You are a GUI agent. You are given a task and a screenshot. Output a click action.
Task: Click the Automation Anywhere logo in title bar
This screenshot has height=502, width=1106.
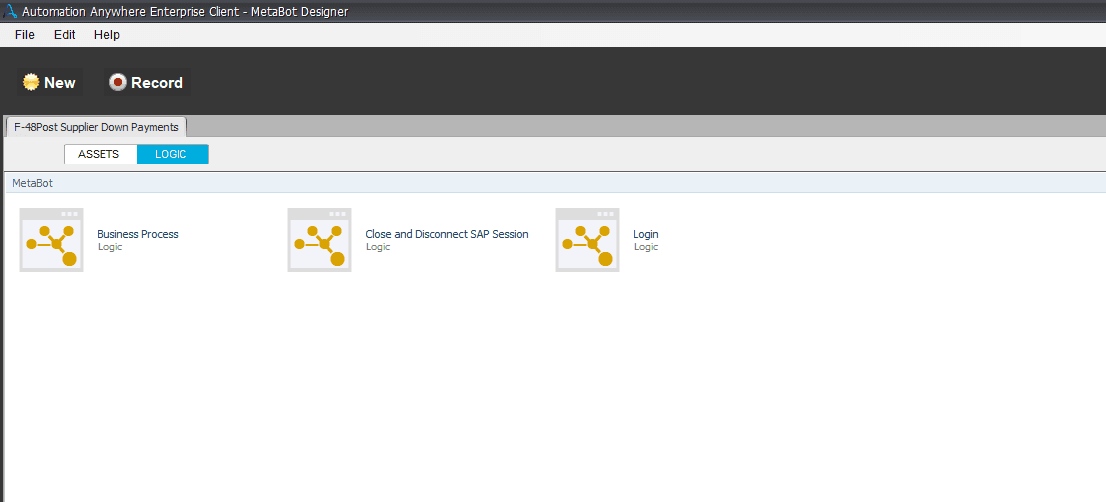(x=10, y=11)
